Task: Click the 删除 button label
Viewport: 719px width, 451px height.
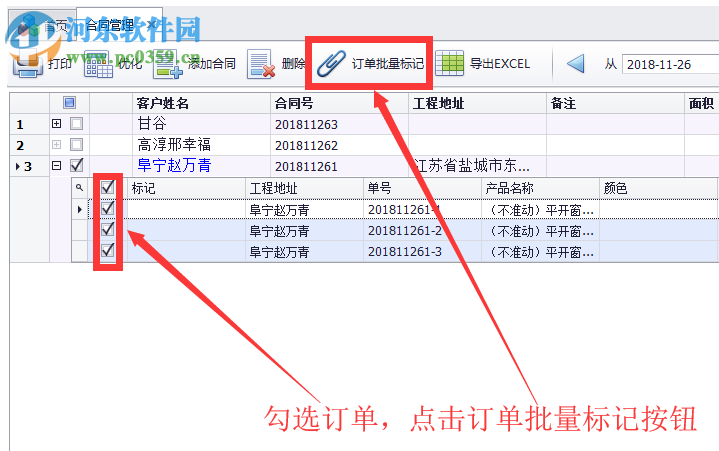Action: [293, 64]
